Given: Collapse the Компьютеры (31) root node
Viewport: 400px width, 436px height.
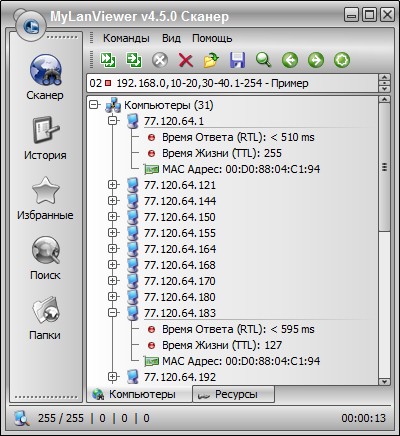Looking at the screenshot, I should (x=94, y=105).
